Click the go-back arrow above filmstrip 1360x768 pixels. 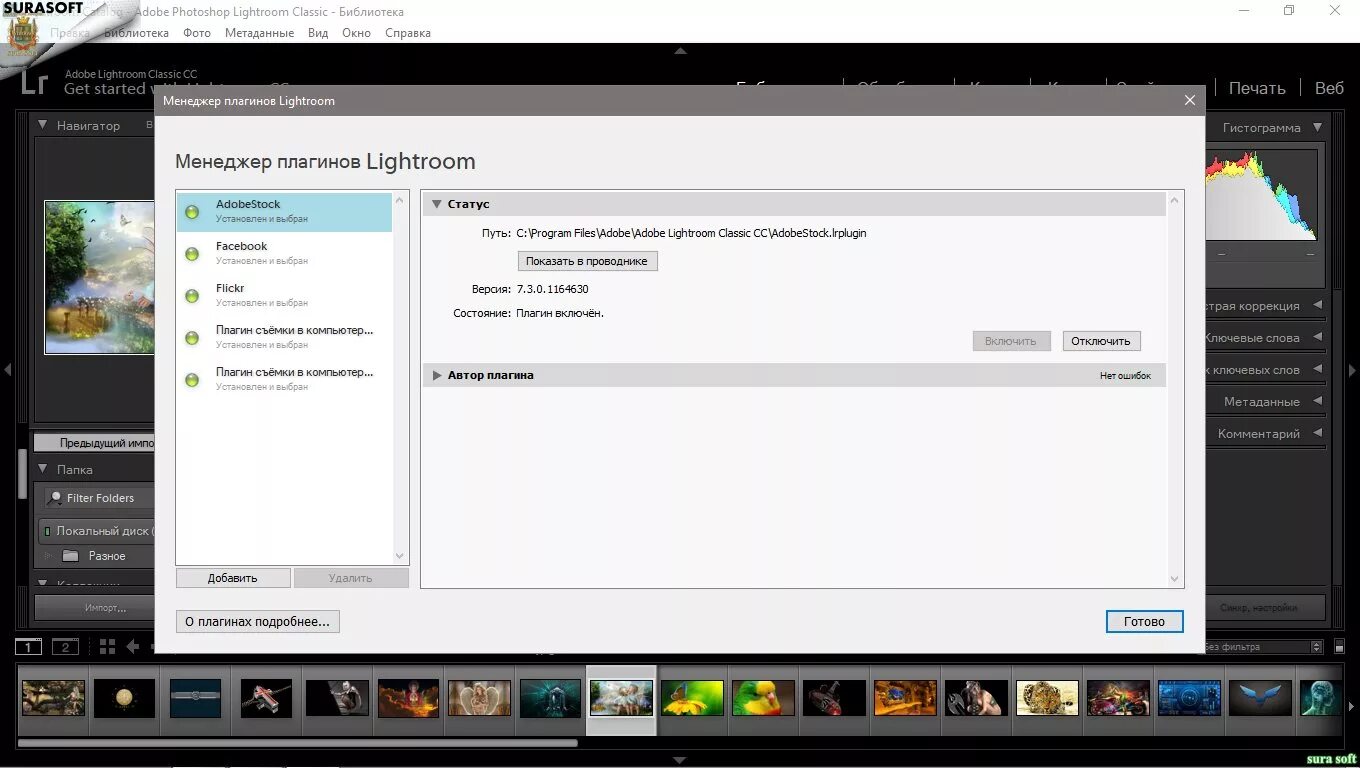(x=132, y=647)
